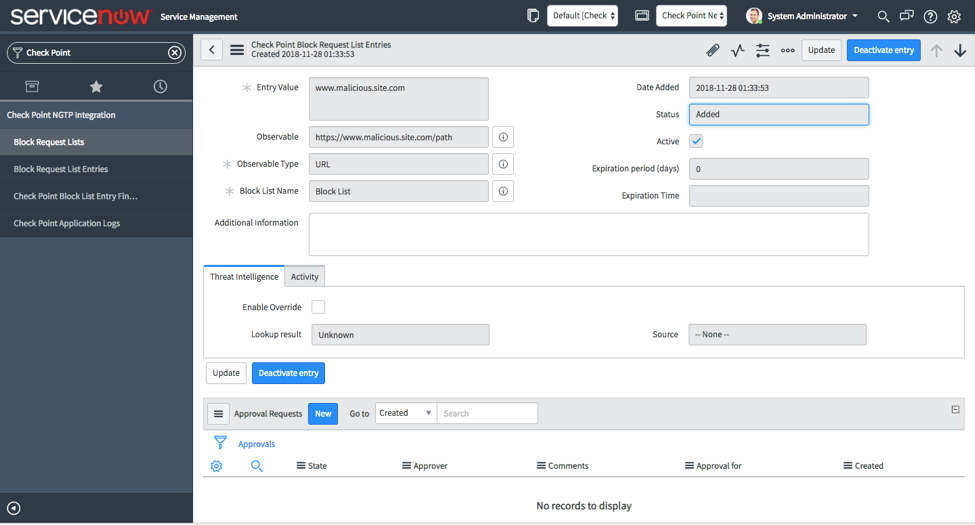Show history clock icon
Viewport: 975px width, 525px height.
[160, 86]
